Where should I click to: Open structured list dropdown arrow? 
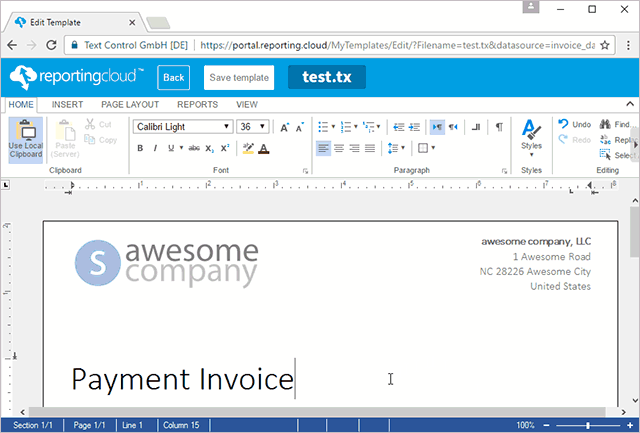378,127
